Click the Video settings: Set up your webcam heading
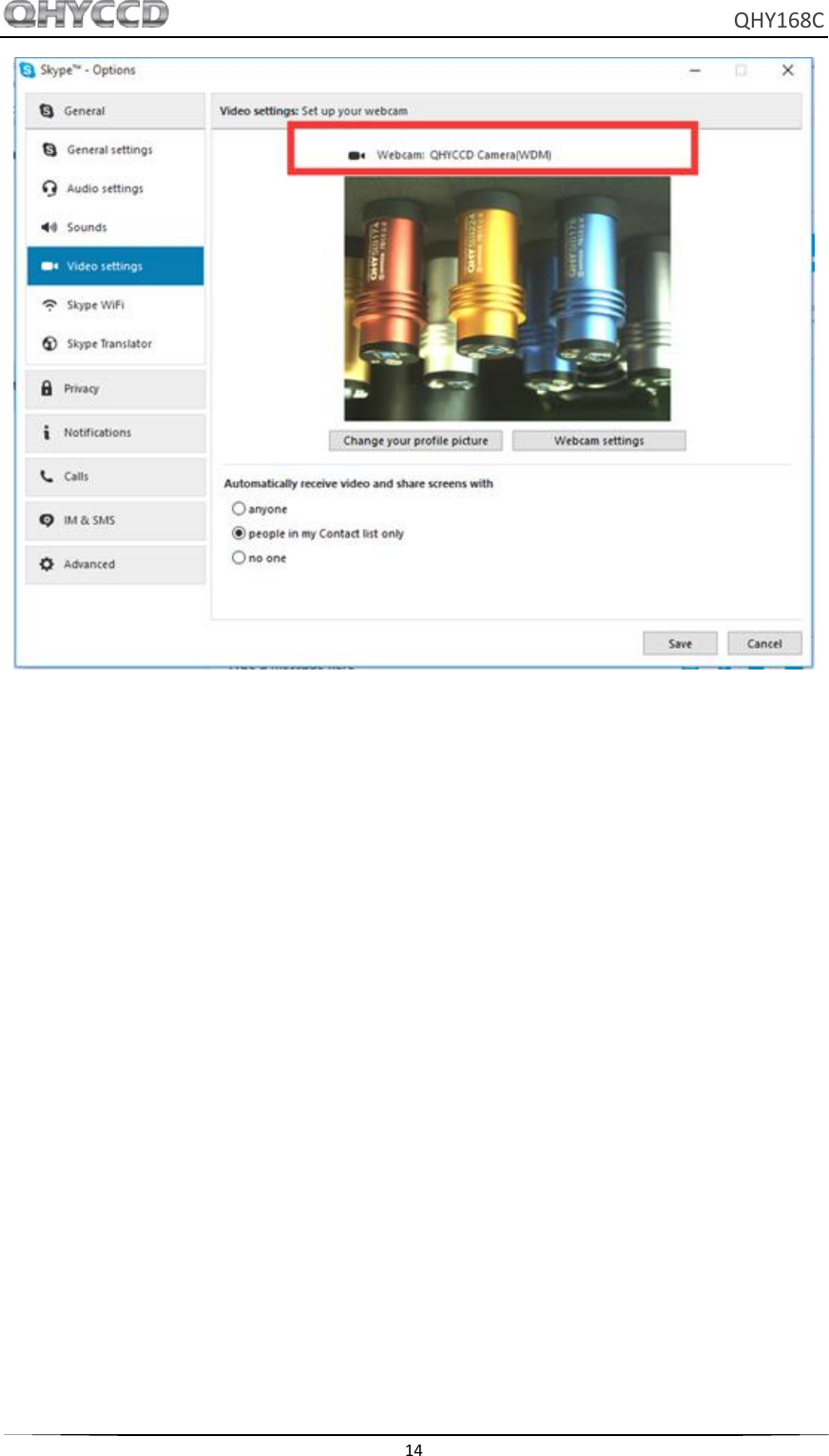Viewport: 829px width, 1456px height. (314, 111)
